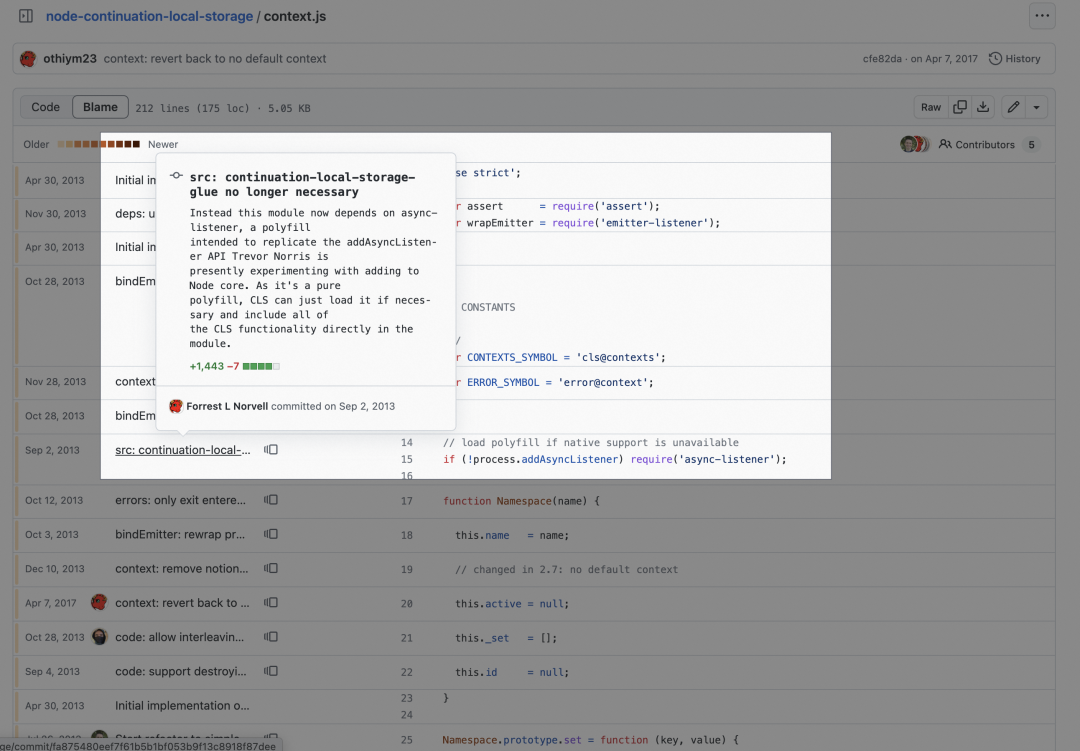
Task: Open the three-dot more options menu
Action: [x=1042, y=16]
